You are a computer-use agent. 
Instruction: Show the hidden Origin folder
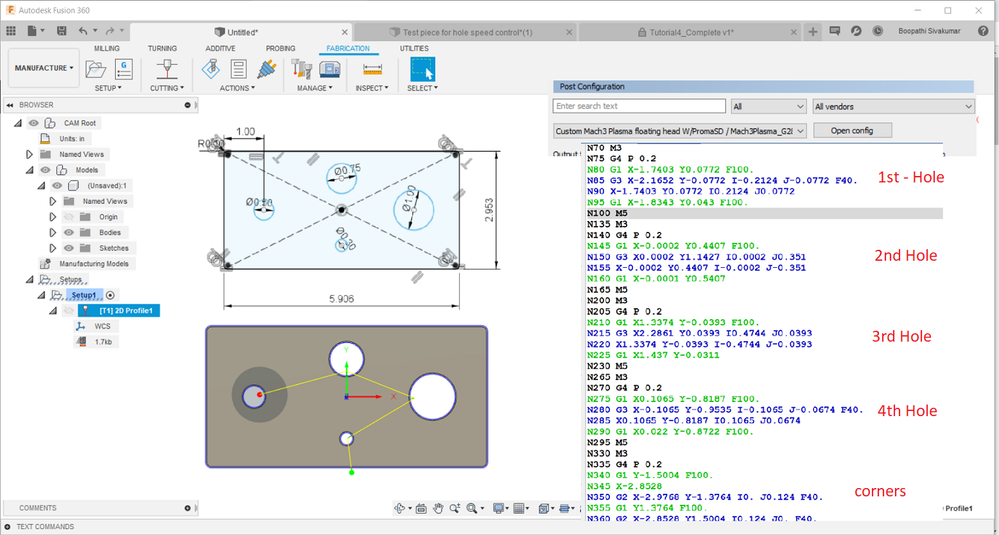pyautogui.click(x=69, y=217)
